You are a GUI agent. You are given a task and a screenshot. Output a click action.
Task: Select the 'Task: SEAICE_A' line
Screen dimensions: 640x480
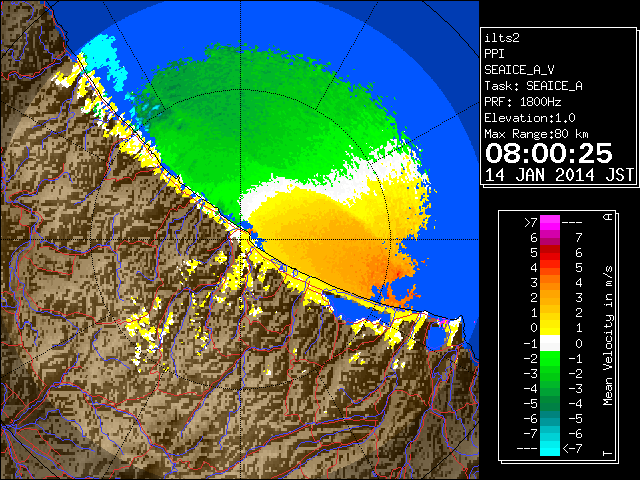533,86
